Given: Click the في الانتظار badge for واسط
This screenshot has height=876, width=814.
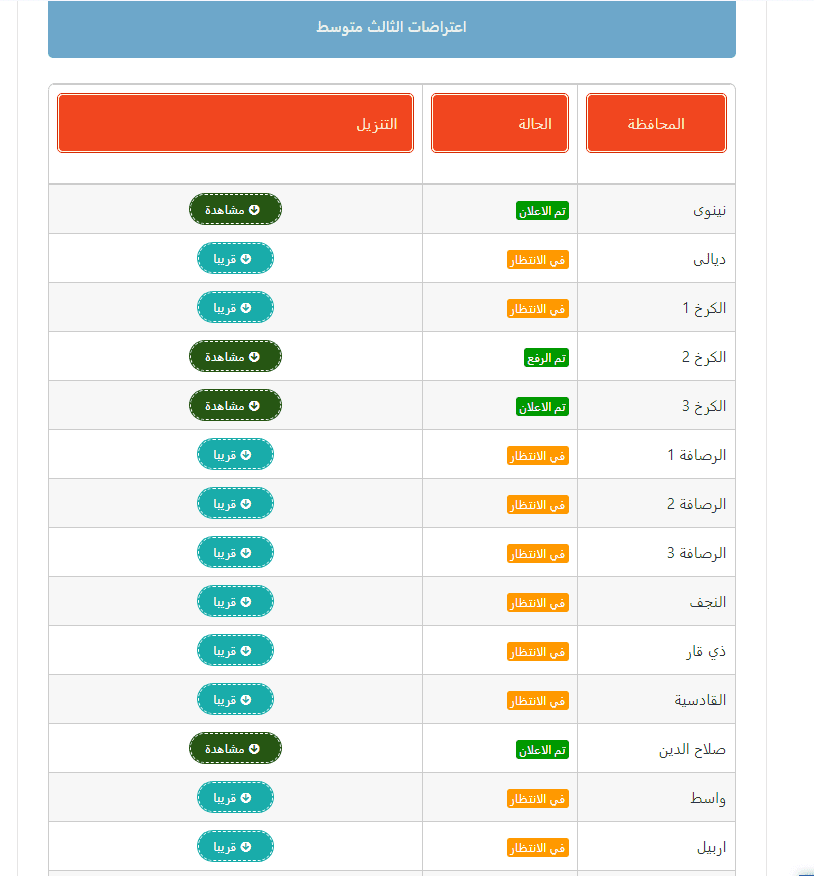Looking at the screenshot, I should pos(538,798).
